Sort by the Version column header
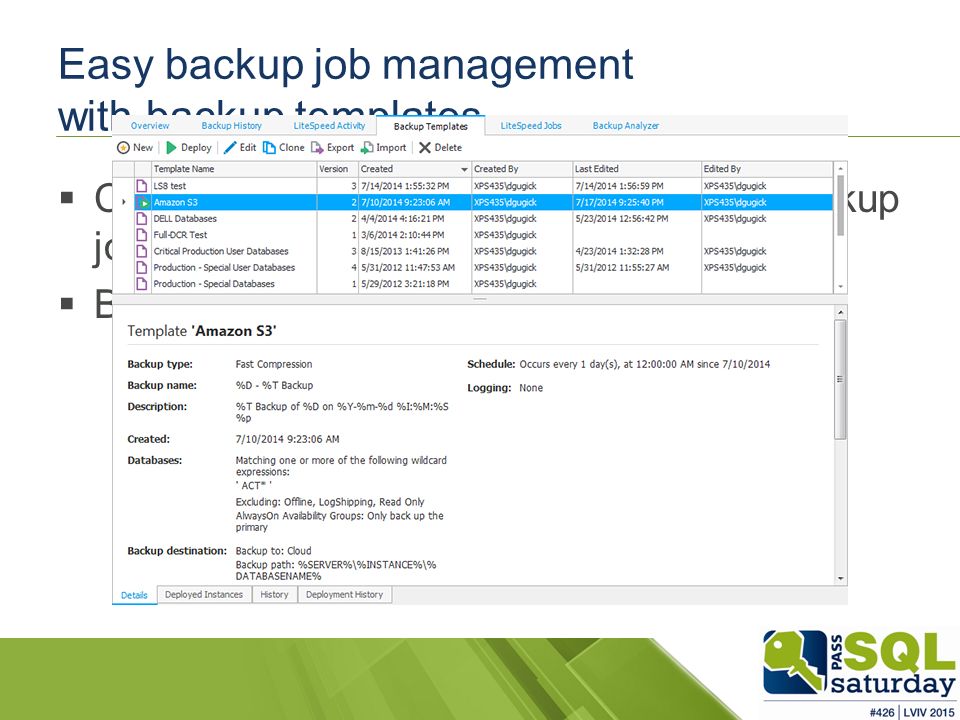 [337, 169]
